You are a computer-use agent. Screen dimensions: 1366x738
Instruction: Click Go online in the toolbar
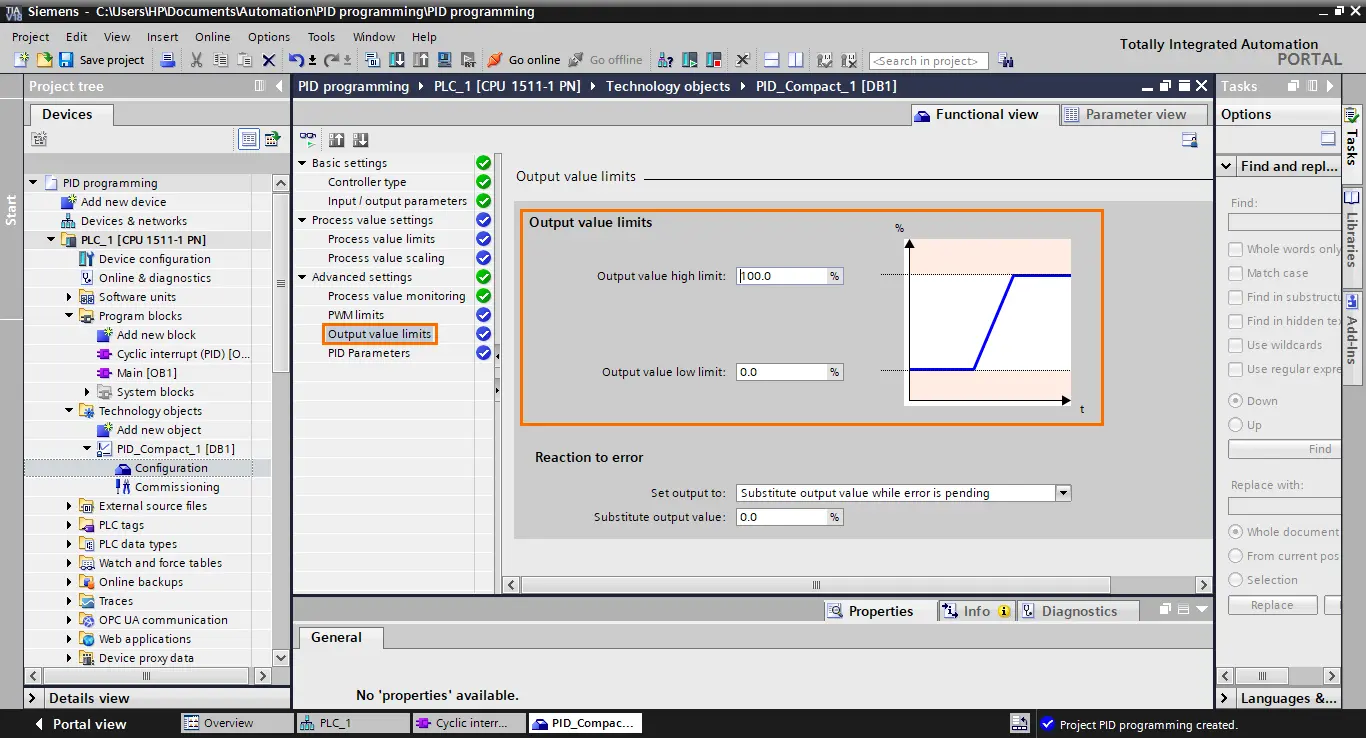[523, 60]
